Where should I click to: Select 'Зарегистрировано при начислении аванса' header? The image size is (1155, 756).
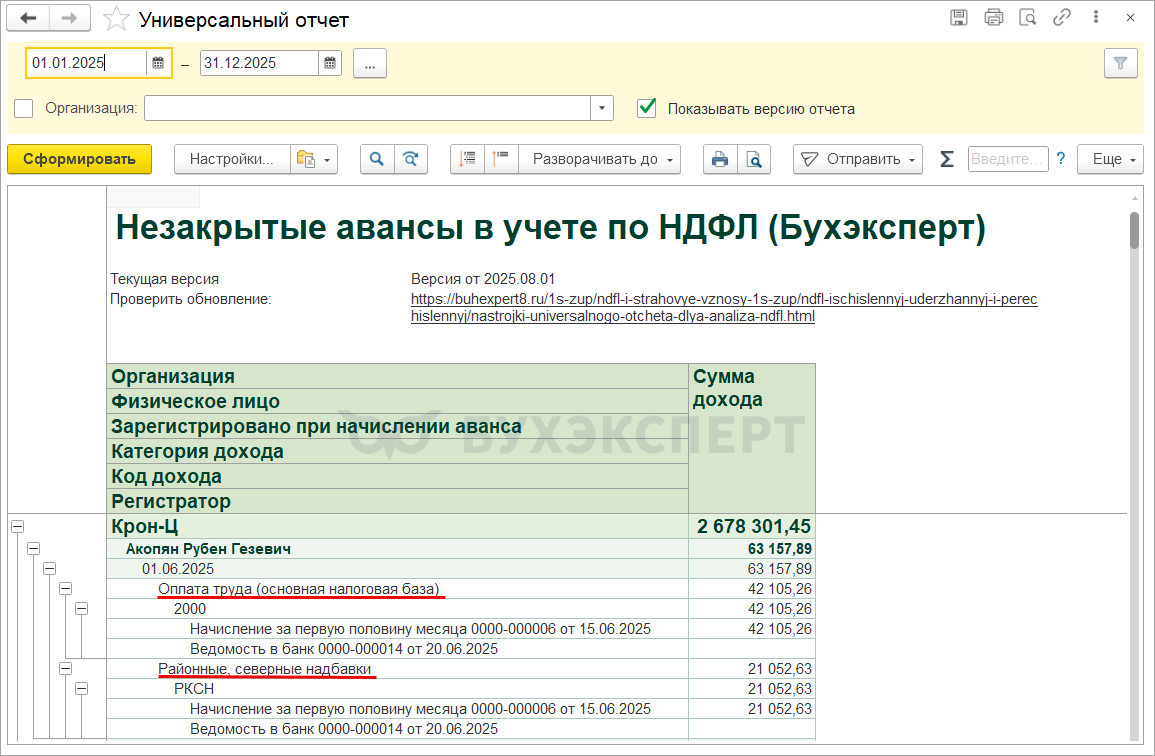398,426
